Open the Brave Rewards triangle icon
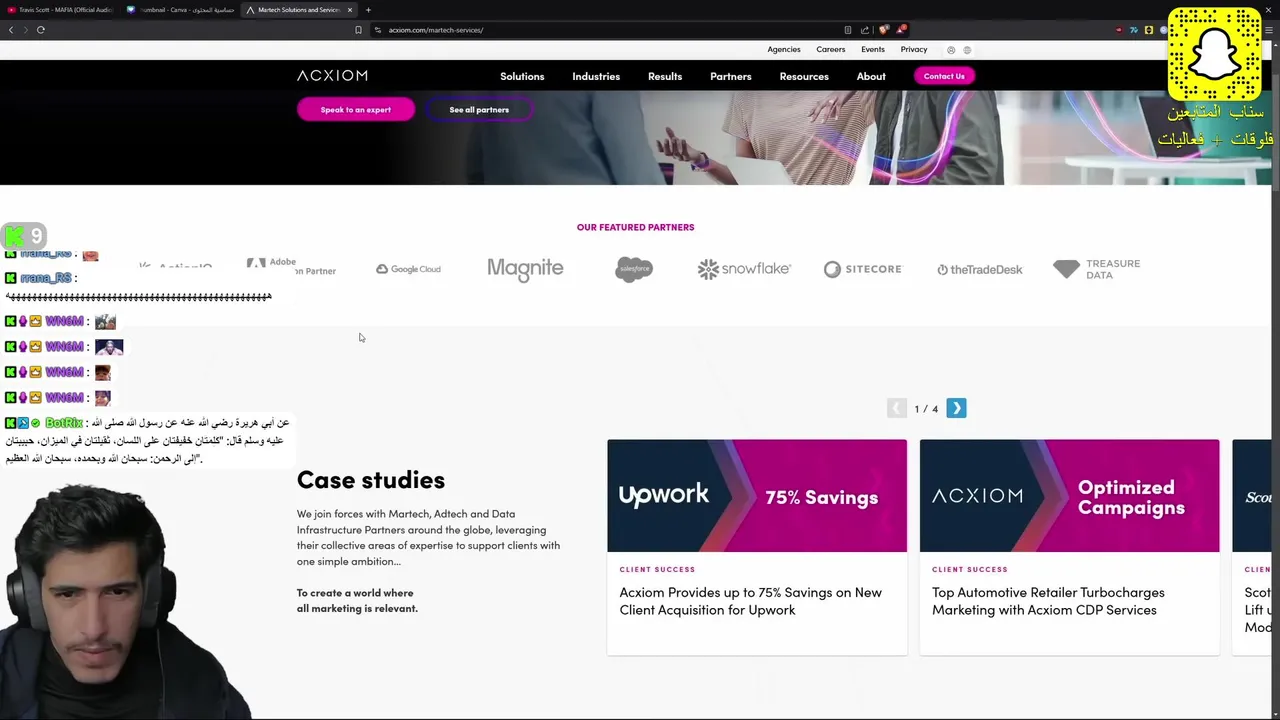1280x720 pixels. point(901,30)
